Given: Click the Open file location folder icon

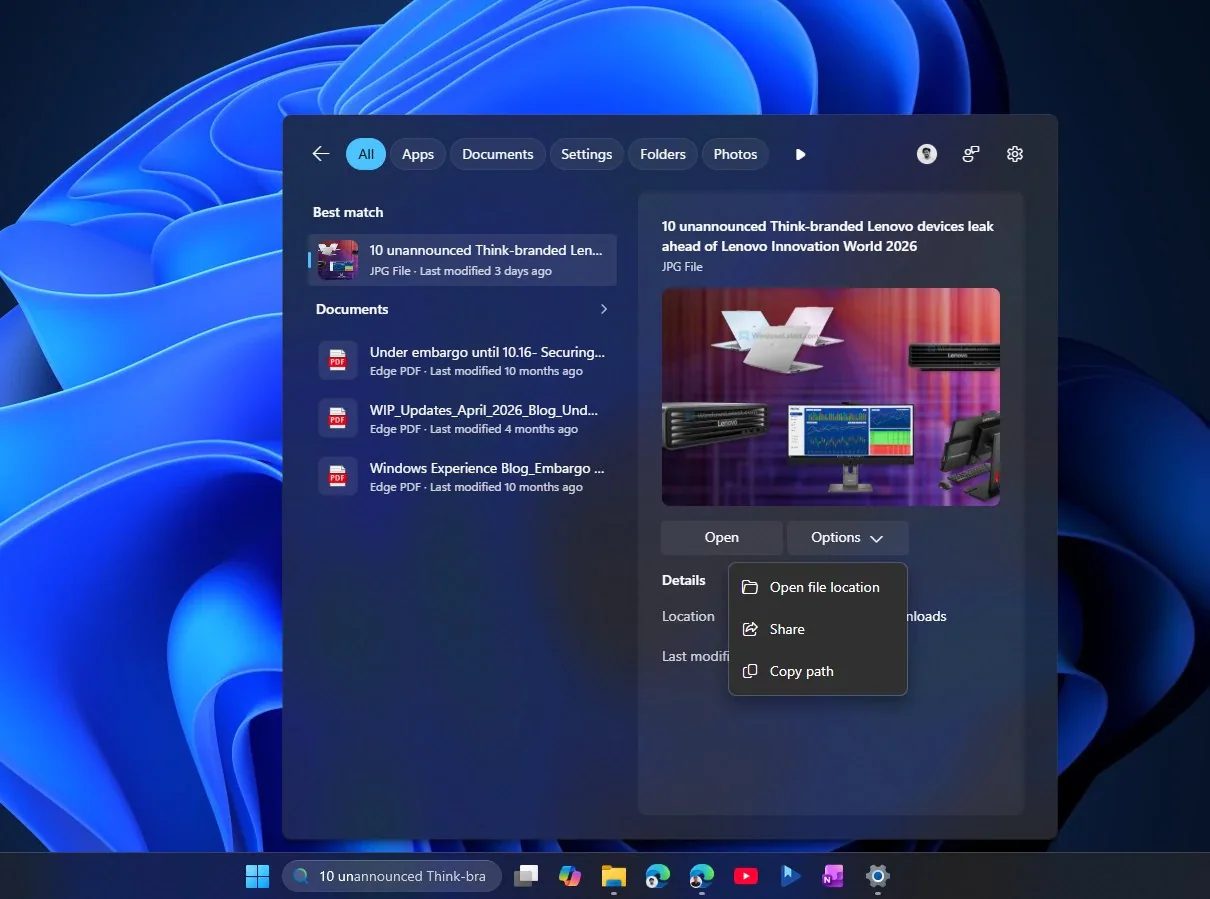Looking at the screenshot, I should click(750, 587).
